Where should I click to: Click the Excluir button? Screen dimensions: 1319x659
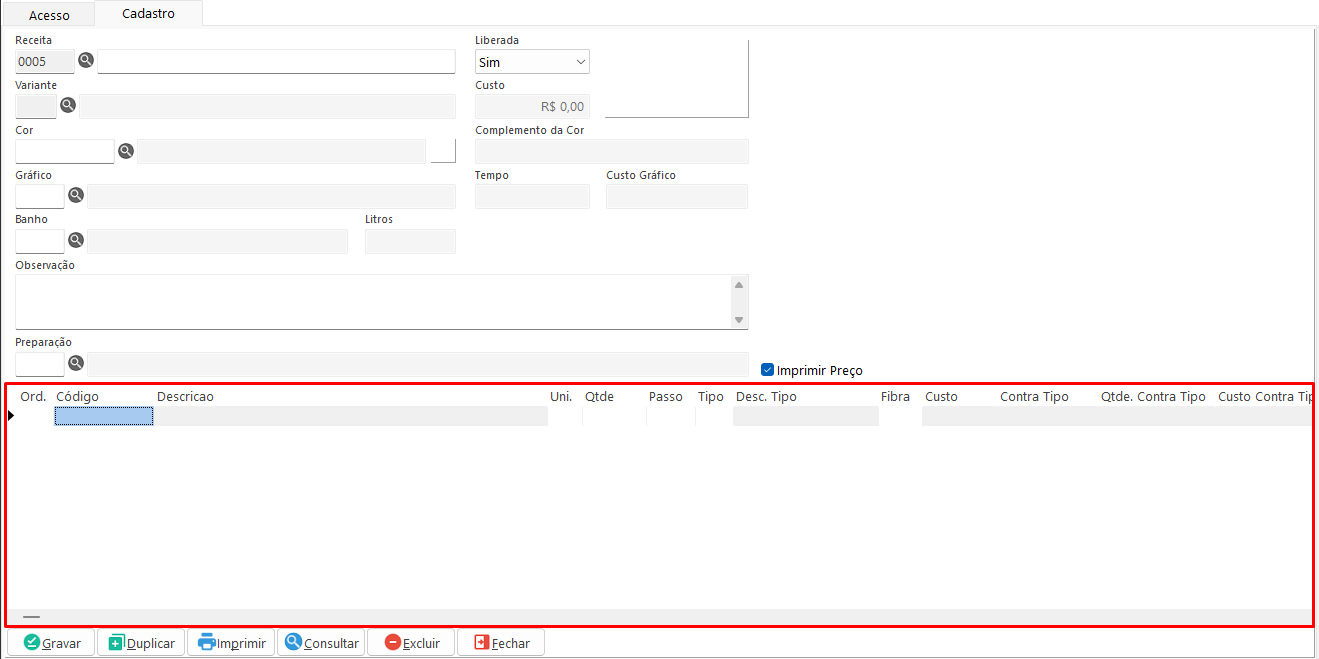411,643
